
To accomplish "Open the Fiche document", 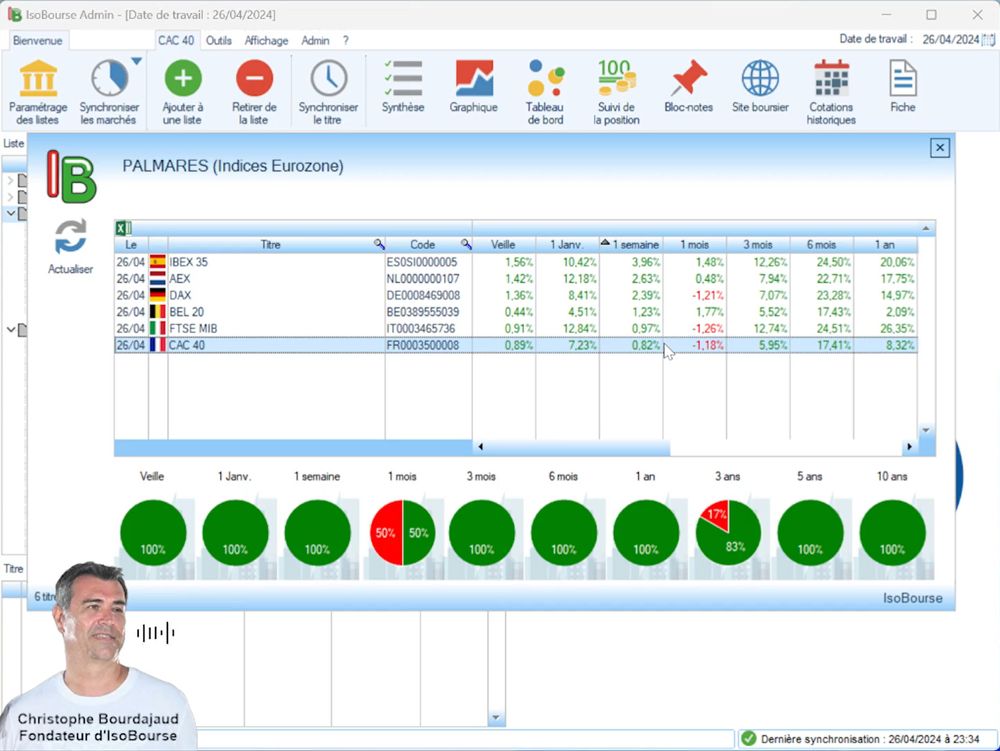I will pyautogui.click(x=902, y=87).
